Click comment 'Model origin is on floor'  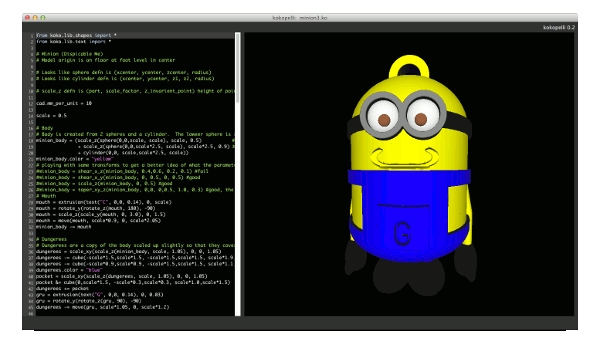[x=106, y=60]
